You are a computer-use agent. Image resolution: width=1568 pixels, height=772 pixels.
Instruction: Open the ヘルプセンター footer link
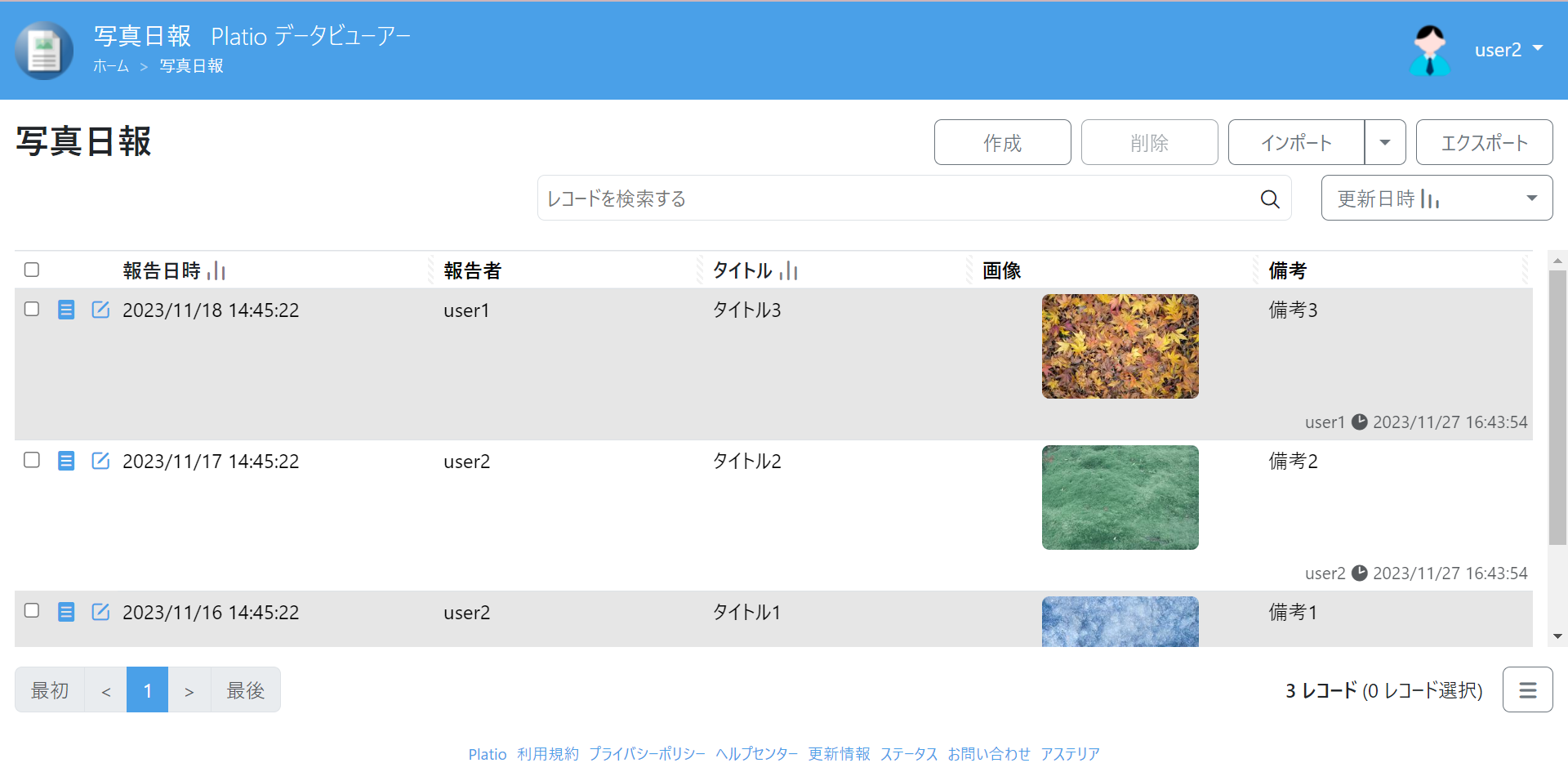click(756, 753)
